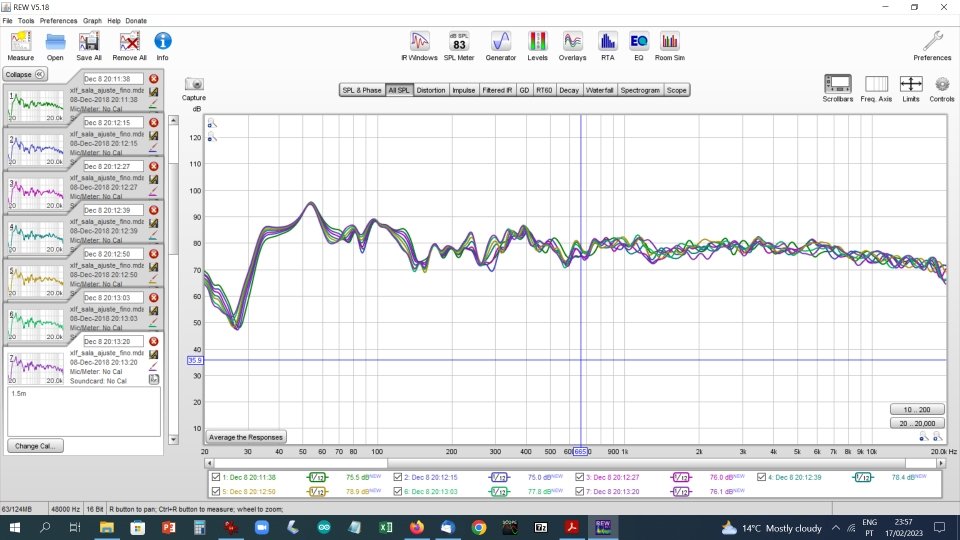Click name field of measurement Dec 8 20:12:39
960x540 pixels.
coord(113,210)
